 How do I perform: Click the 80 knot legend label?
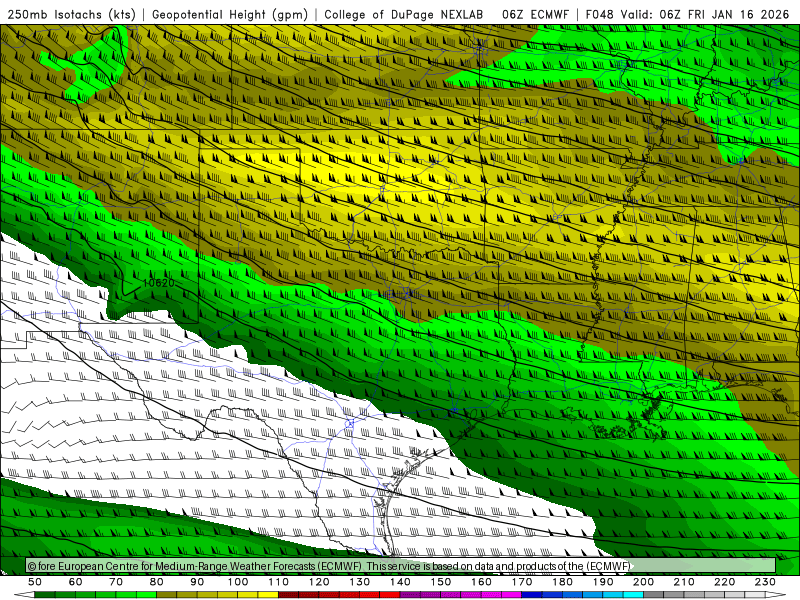[157, 582]
